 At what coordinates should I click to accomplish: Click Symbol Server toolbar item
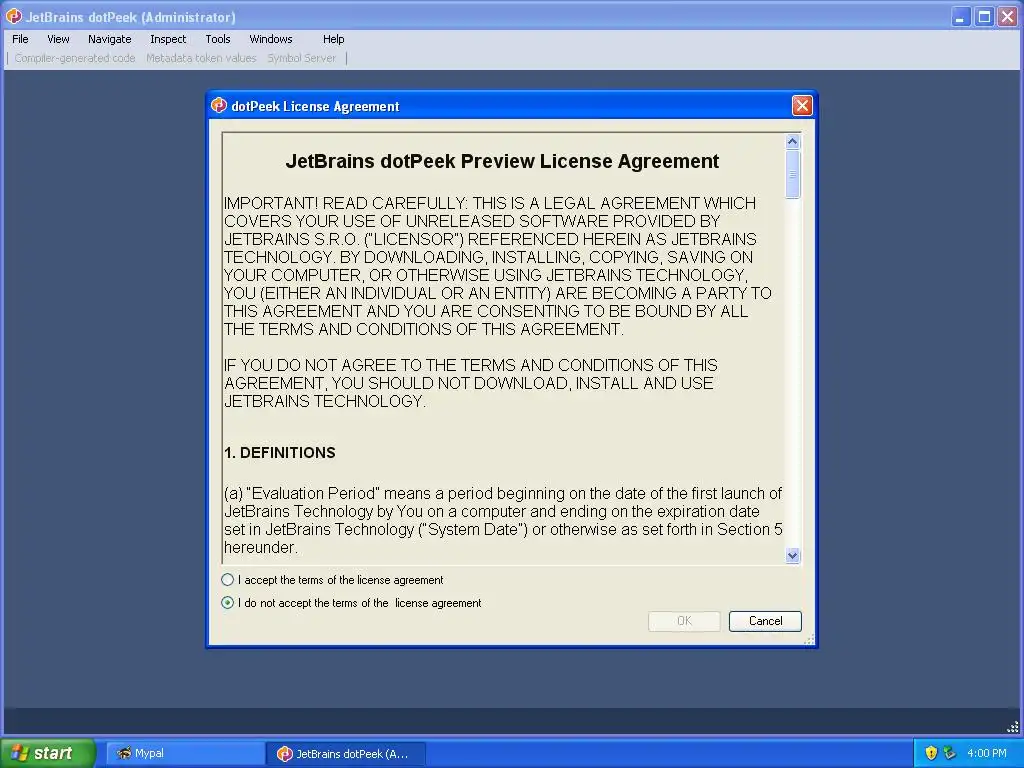302,58
